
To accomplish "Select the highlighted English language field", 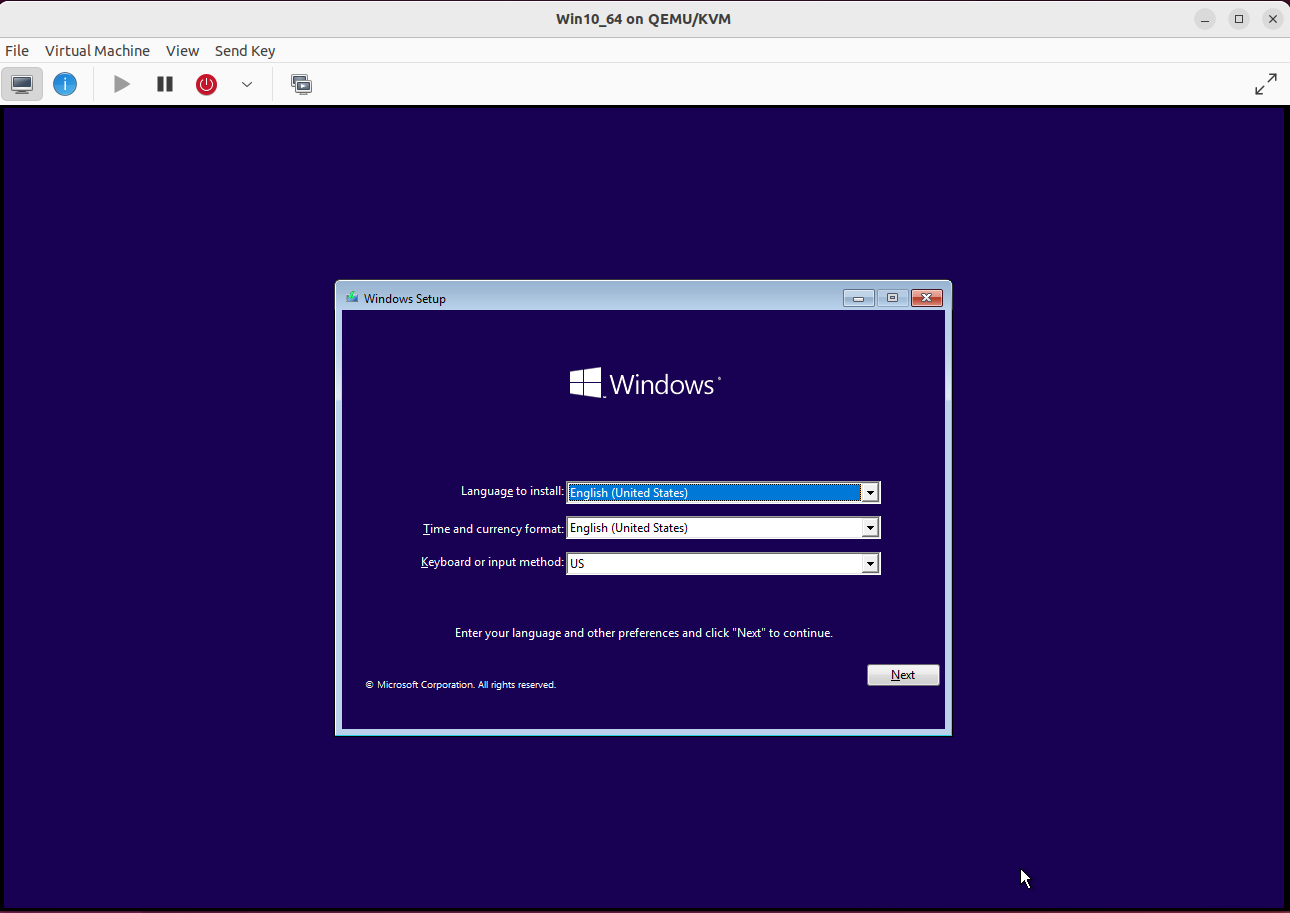I will point(710,492).
